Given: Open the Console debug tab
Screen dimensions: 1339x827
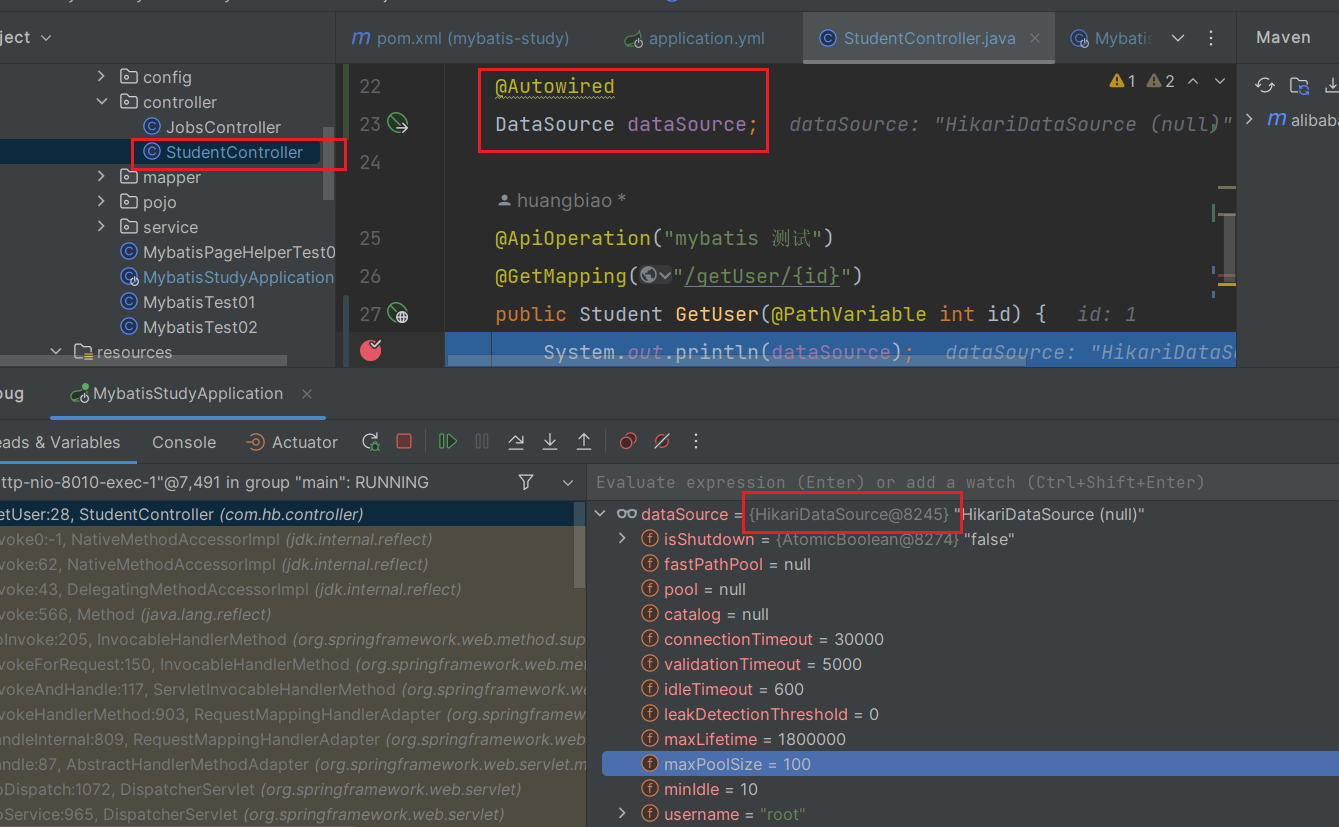Looking at the screenshot, I should coord(184,442).
